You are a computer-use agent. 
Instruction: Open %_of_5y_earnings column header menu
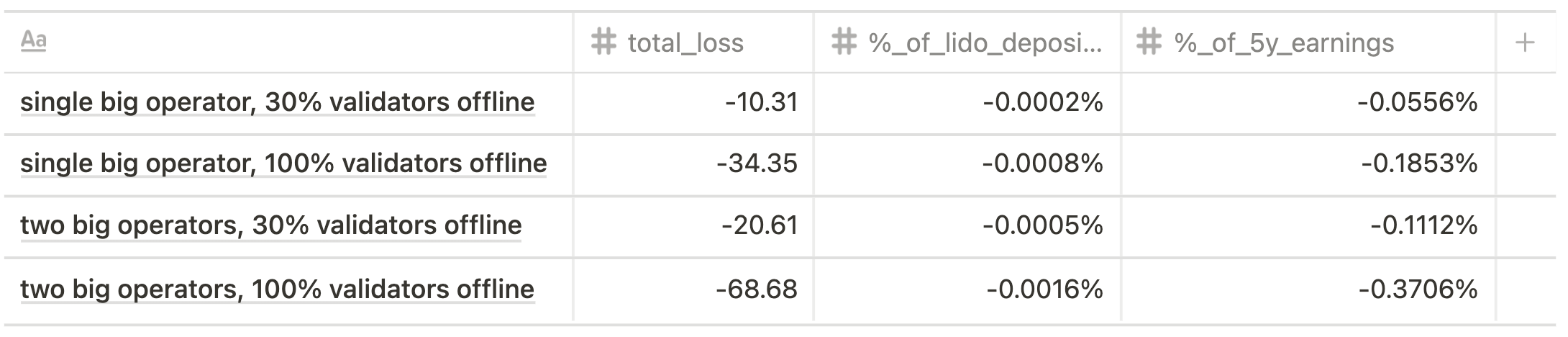pos(1308,42)
